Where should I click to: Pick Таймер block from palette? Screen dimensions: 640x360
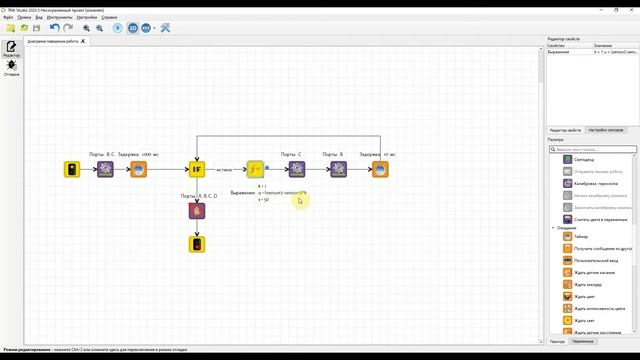[576, 237]
